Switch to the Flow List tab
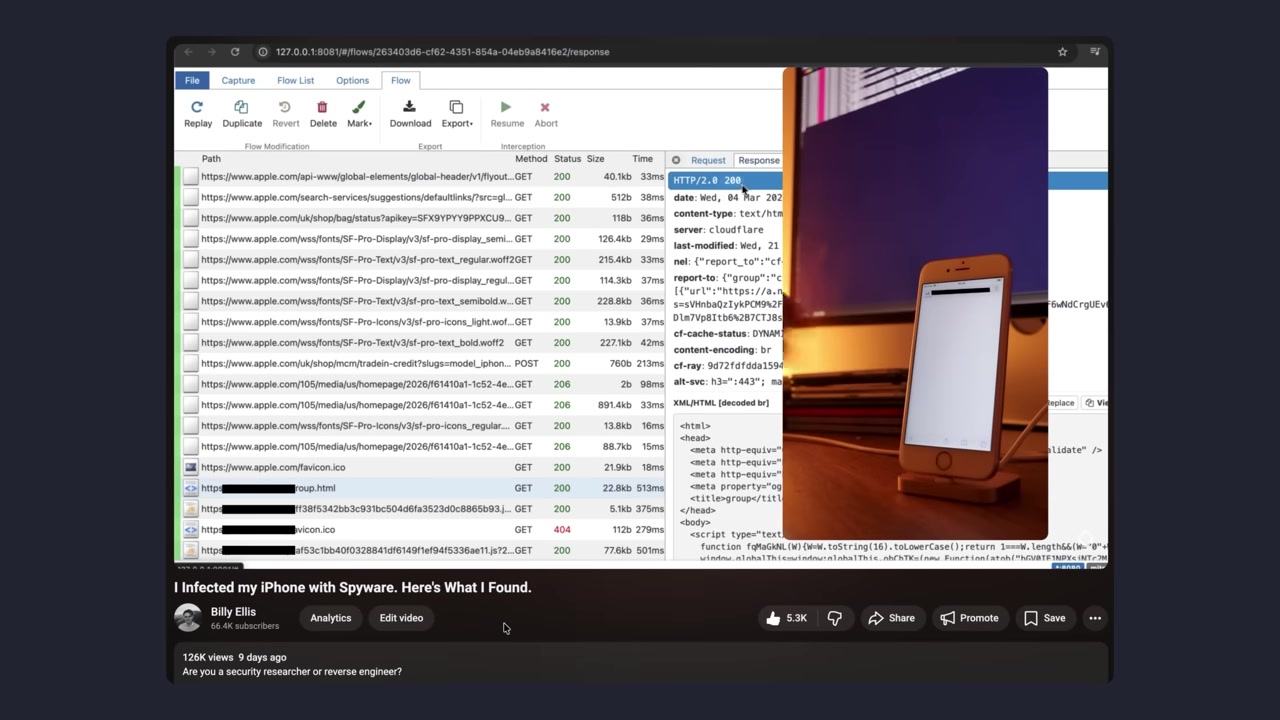Image resolution: width=1280 pixels, height=720 pixels. click(295, 80)
